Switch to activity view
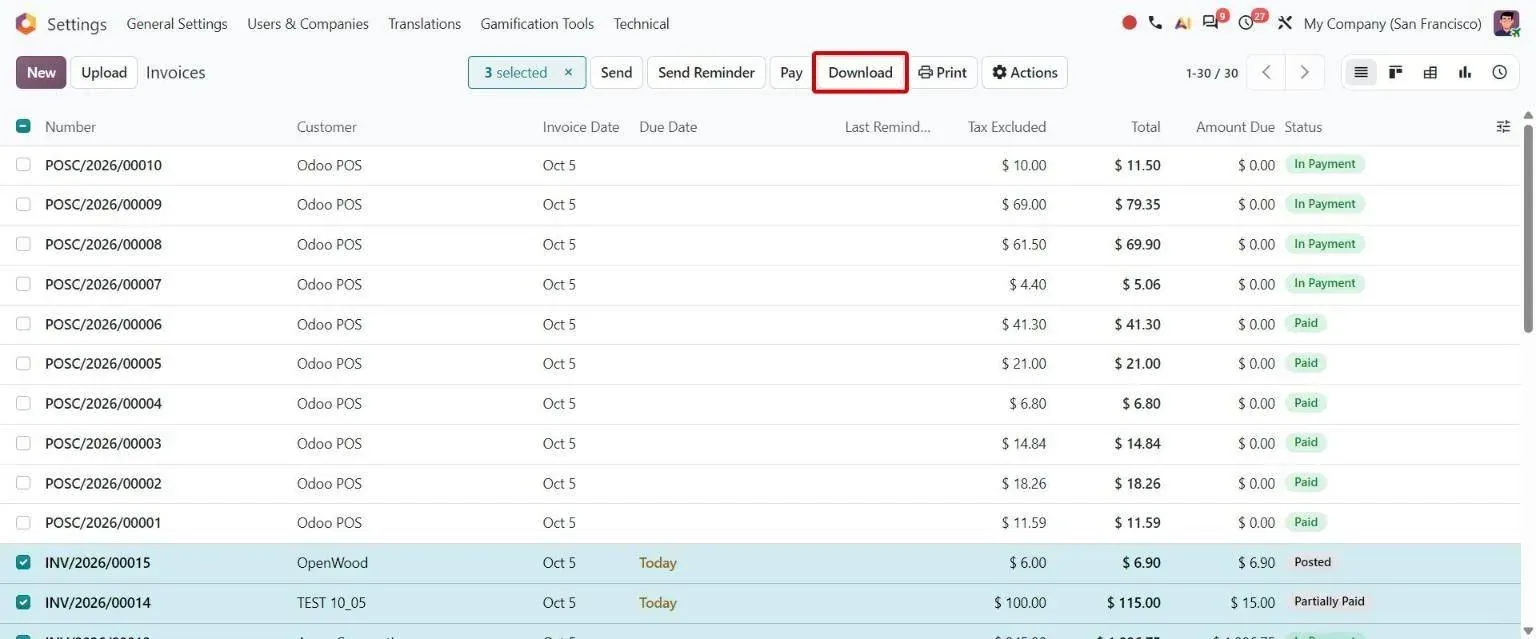The image size is (1536, 639). [x=1500, y=72]
